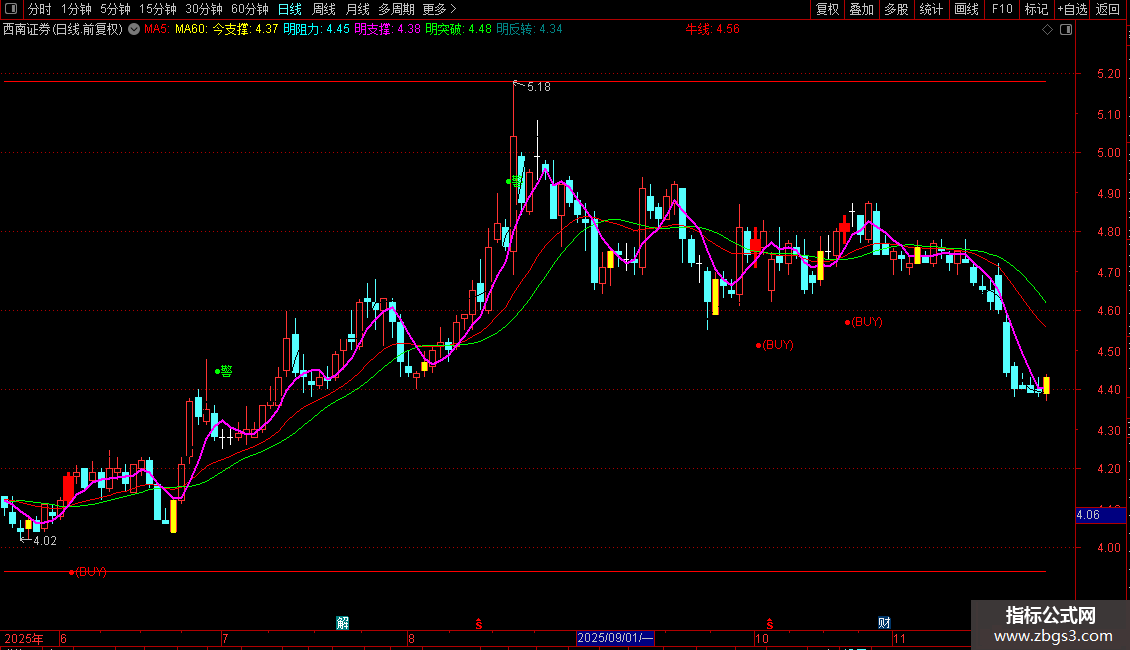This screenshot has height=650, width=1130.
Task: Open the 多股 multi-stock view
Action: click(896, 9)
